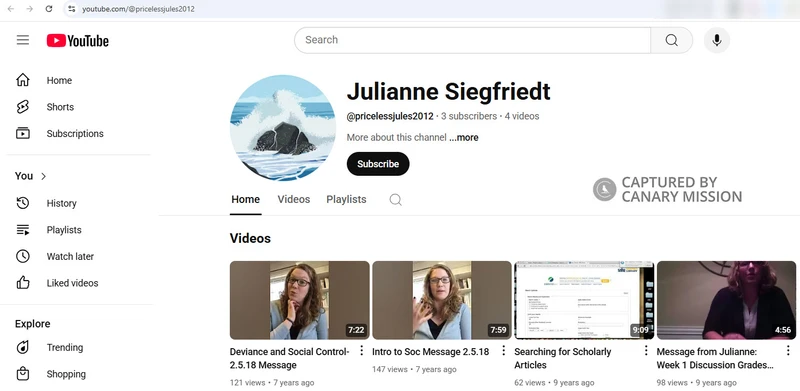Image resolution: width=800 pixels, height=391 pixels.
Task: Open Searching for Scholarly Articles title
Action: pyautogui.click(x=563, y=358)
